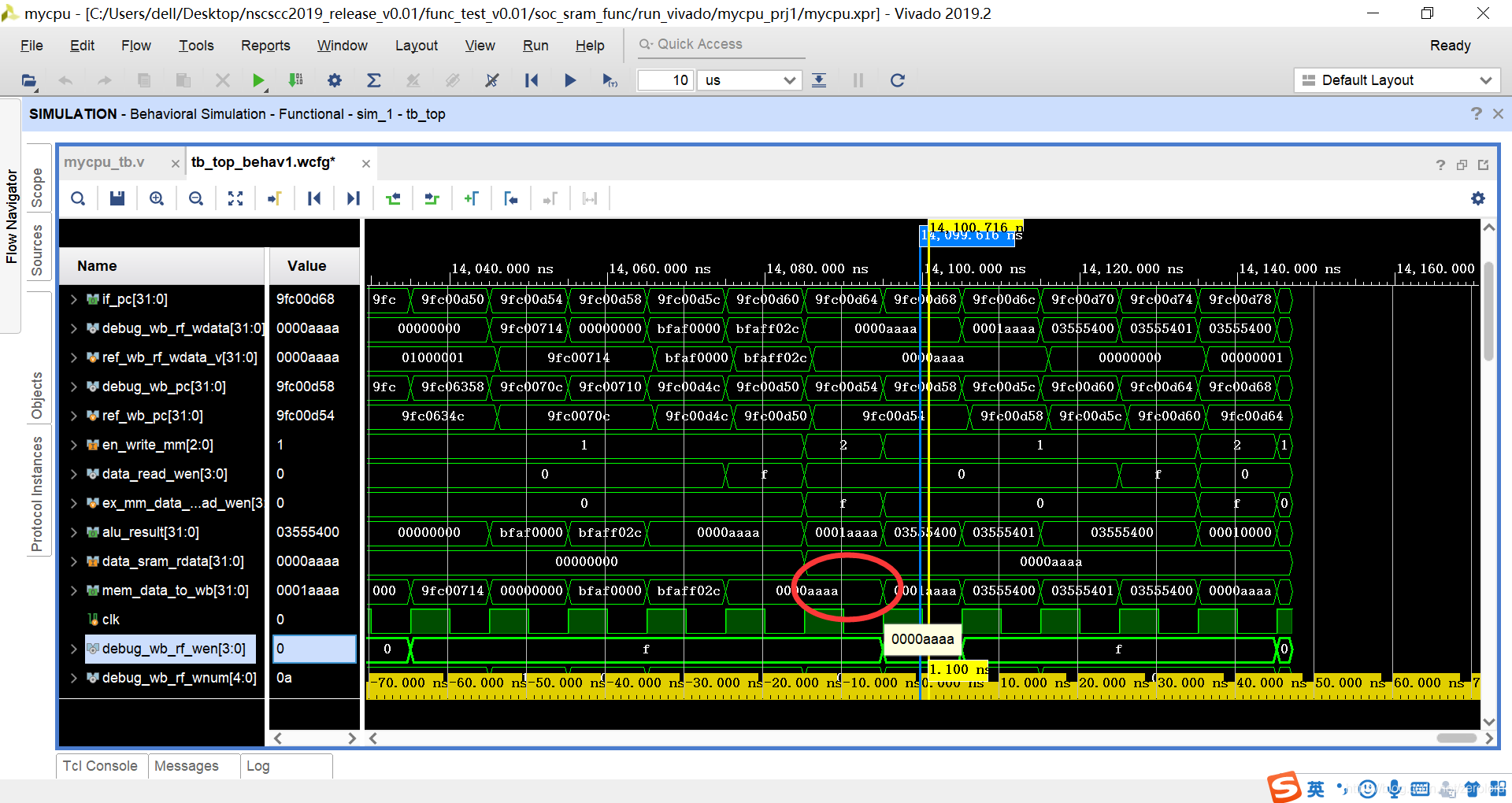Click the green Run Simulation arrow
Viewport: 1512px width, 803px height.
pos(258,80)
